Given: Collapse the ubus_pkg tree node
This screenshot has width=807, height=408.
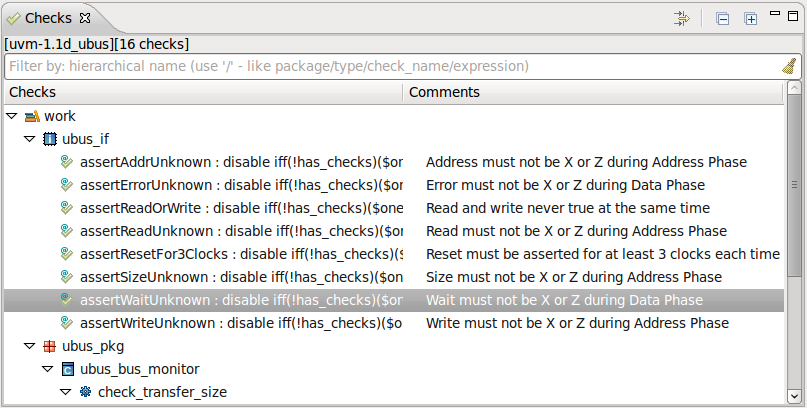Looking at the screenshot, I should 29,347.
